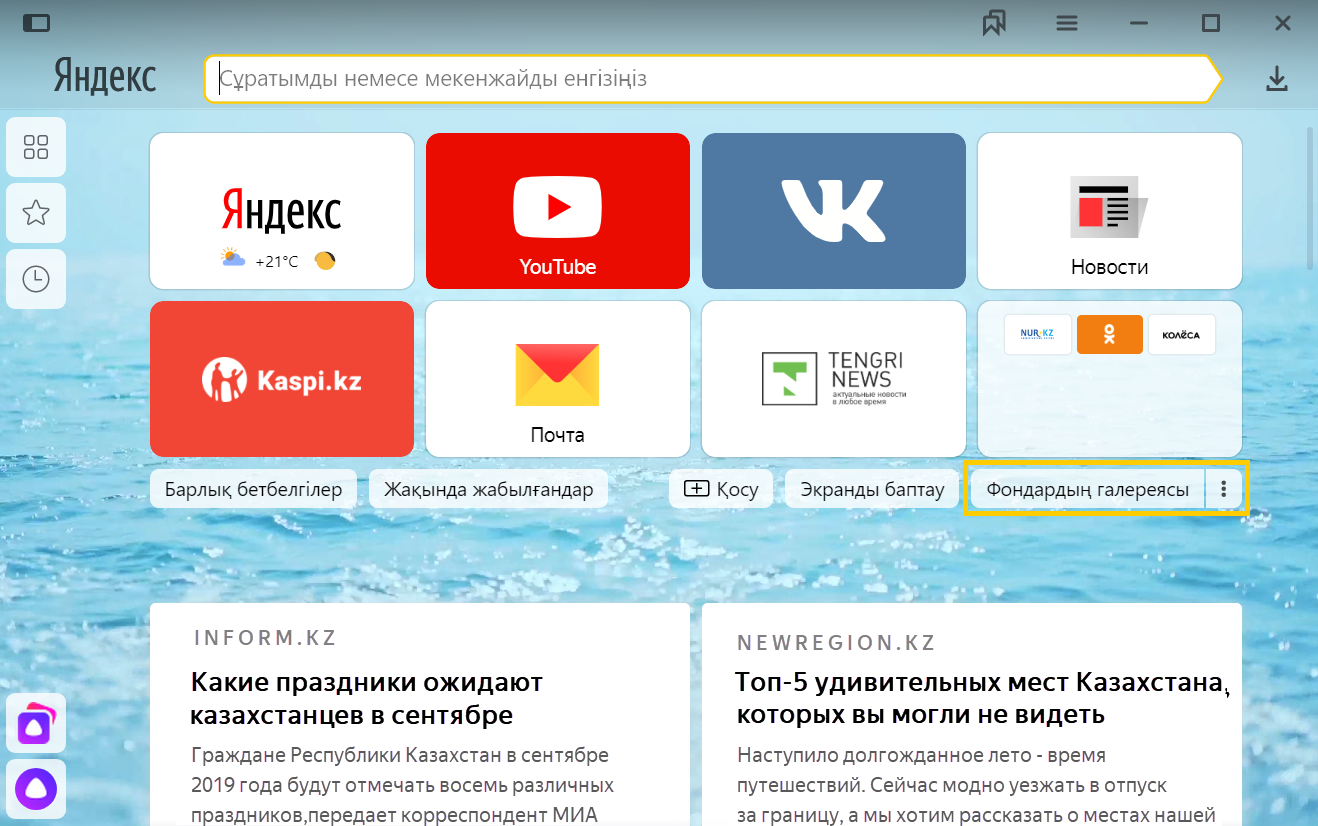Expand the three-dot menu beside backgrounds gallery
Viewport: 1318px width, 826px height.
pos(1224,489)
